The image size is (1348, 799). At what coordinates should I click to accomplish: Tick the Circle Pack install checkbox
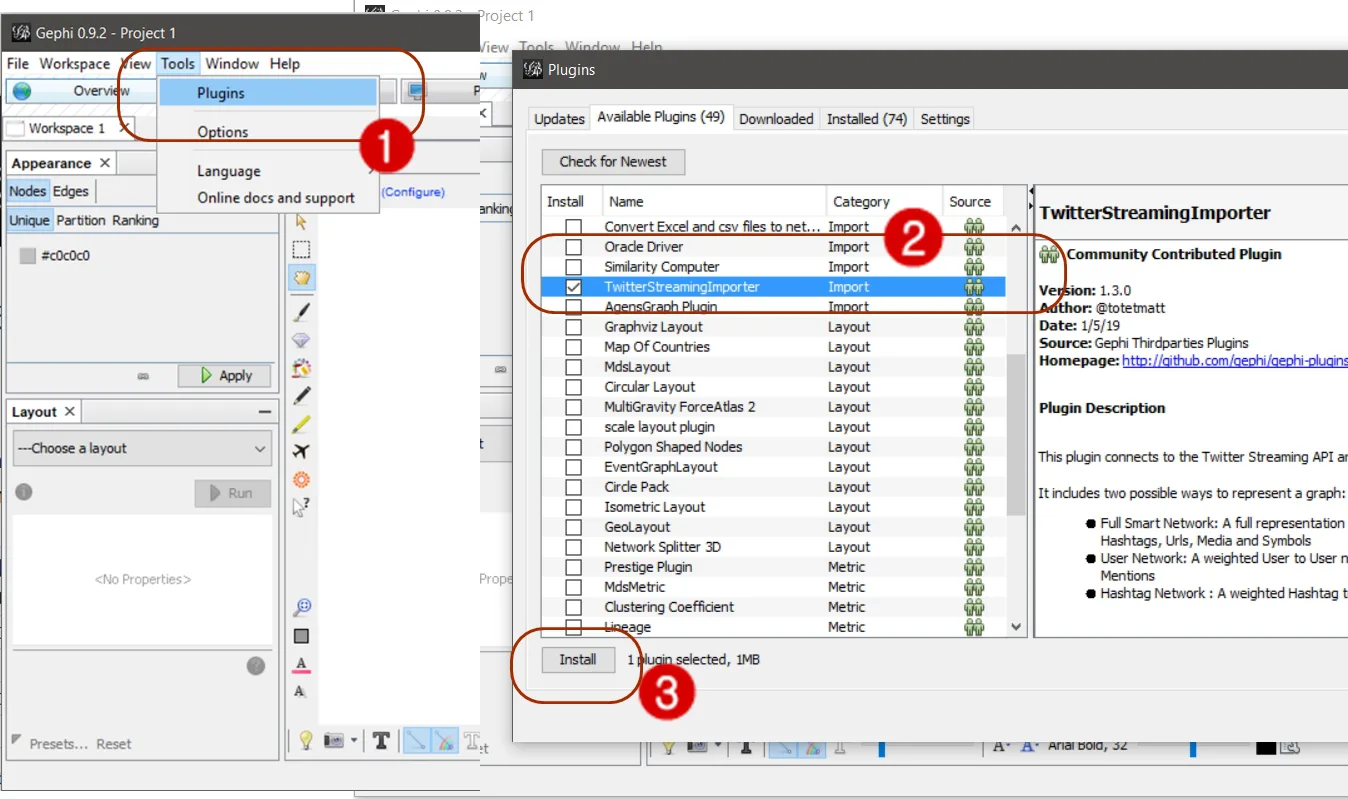tap(573, 487)
